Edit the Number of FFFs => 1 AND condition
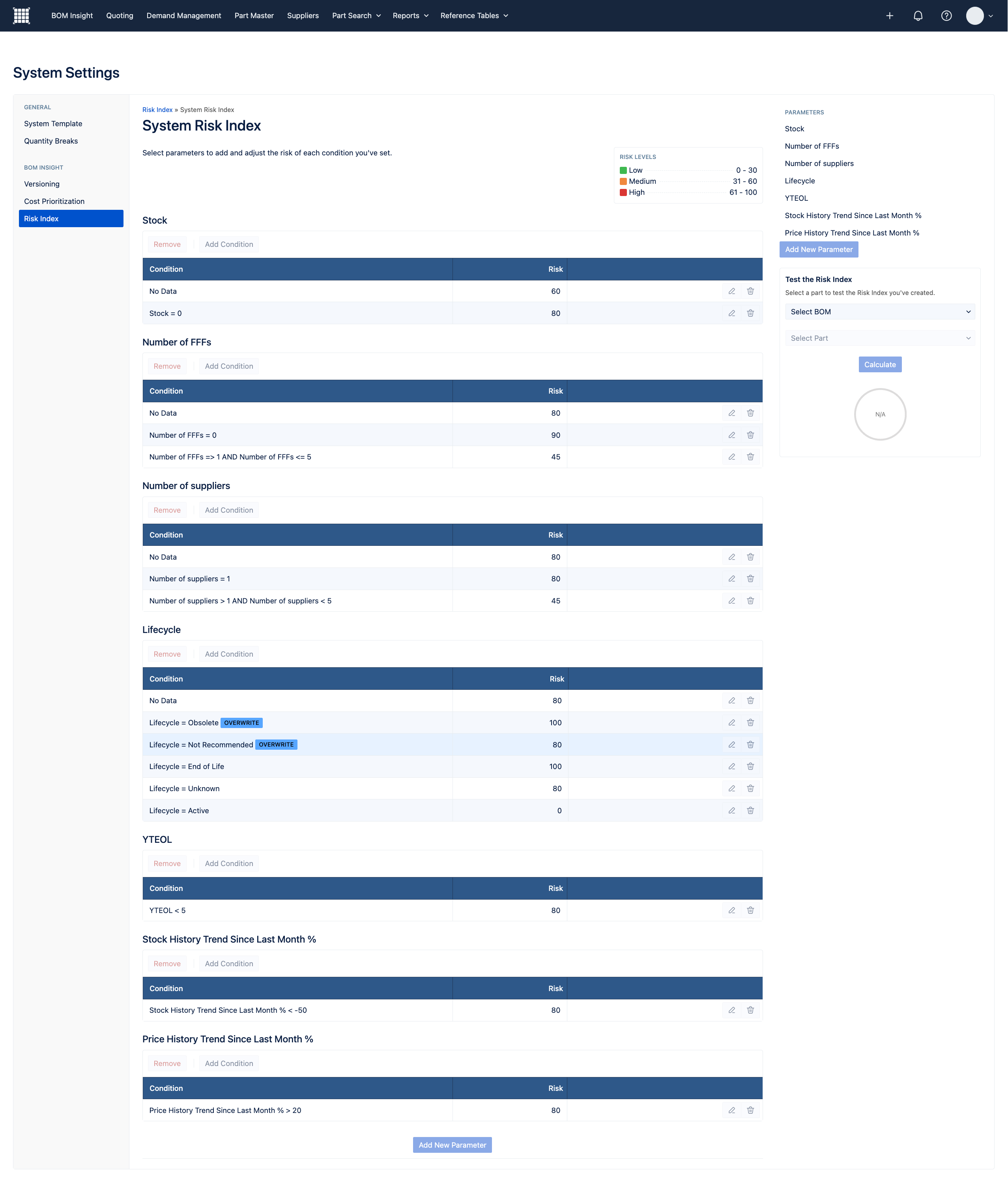Viewport: 1008px width, 1180px height. pyautogui.click(x=732, y=457)
